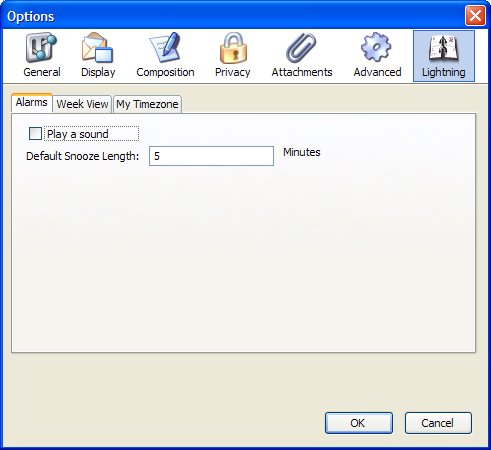
Task: Click the blank area inside the Alarms panel
Action: click(243, 260)
